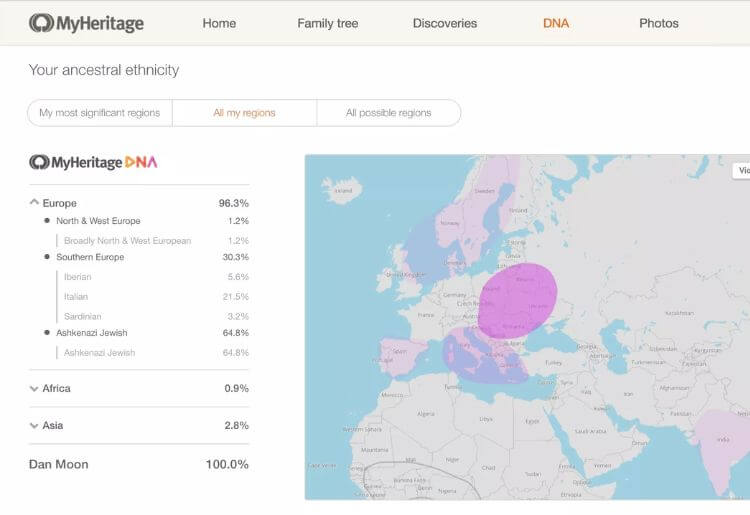Select North & West Europe entry

(98, 221)
